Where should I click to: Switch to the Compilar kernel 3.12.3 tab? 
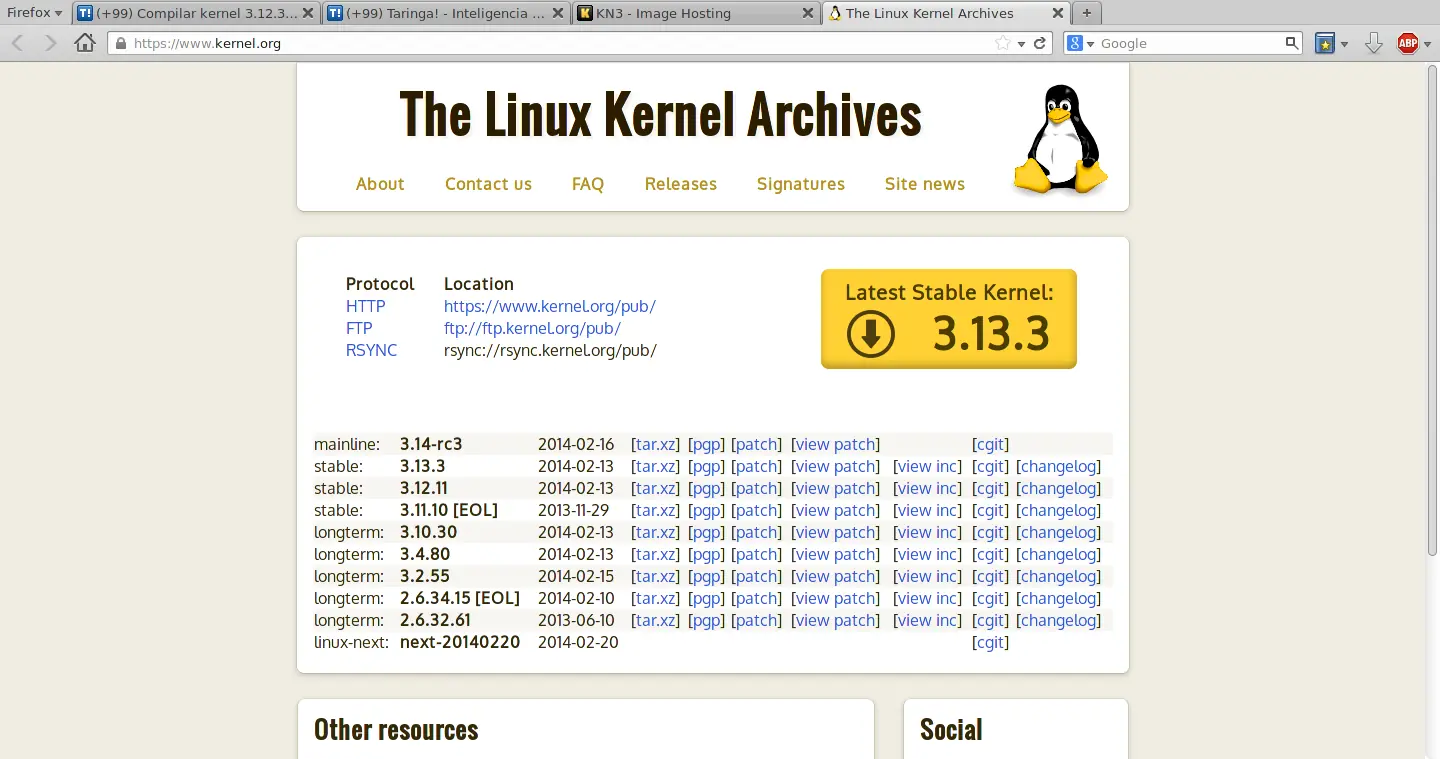click(x=196, y=14)
